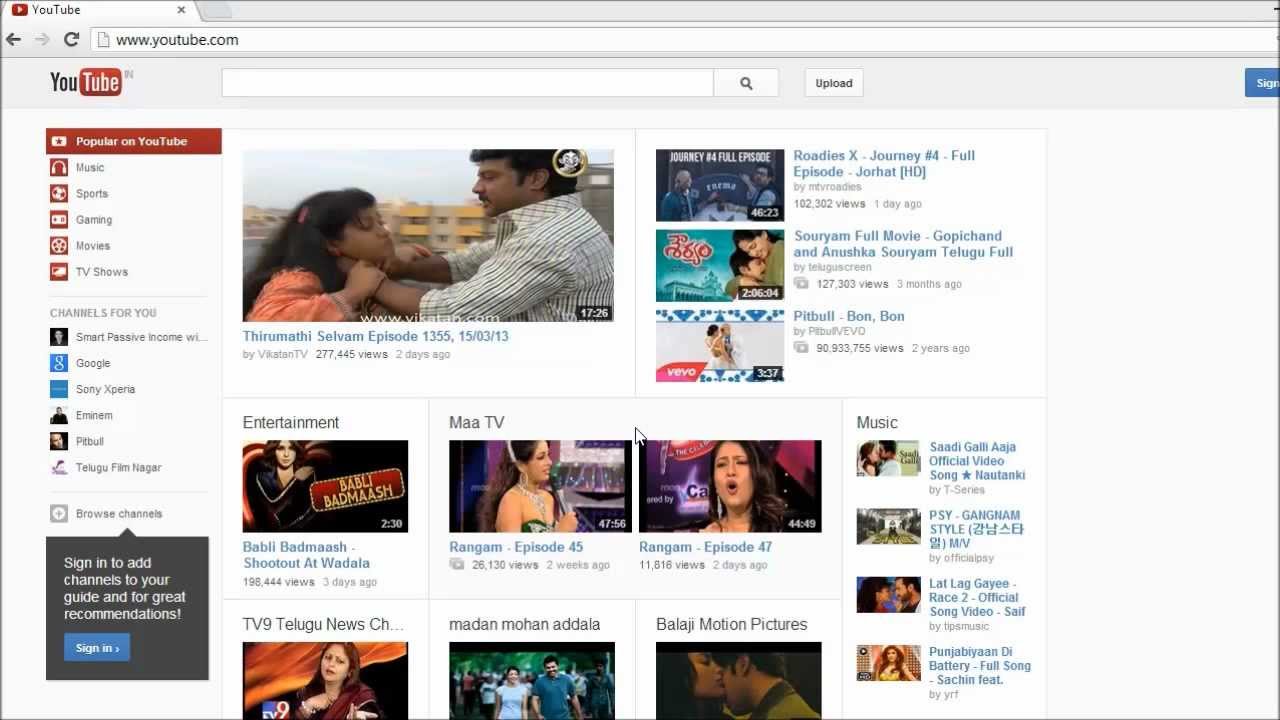Image resolution: width=1280 pixels, height=720 pixels.
Task: Open TV9 Telugu News channel heading
Action: (x=324, y=625)
